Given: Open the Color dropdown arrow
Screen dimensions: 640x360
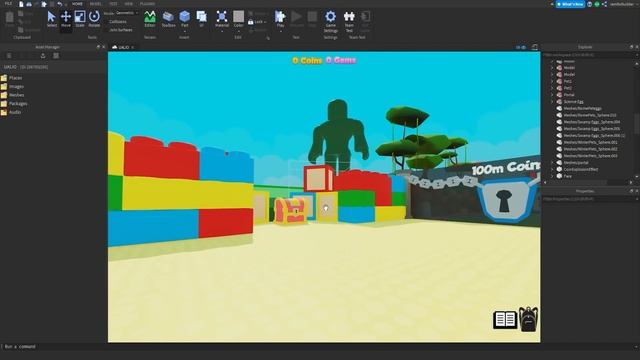Looking at the screenshot, I should pyautogui.click(x=238, y=31).
